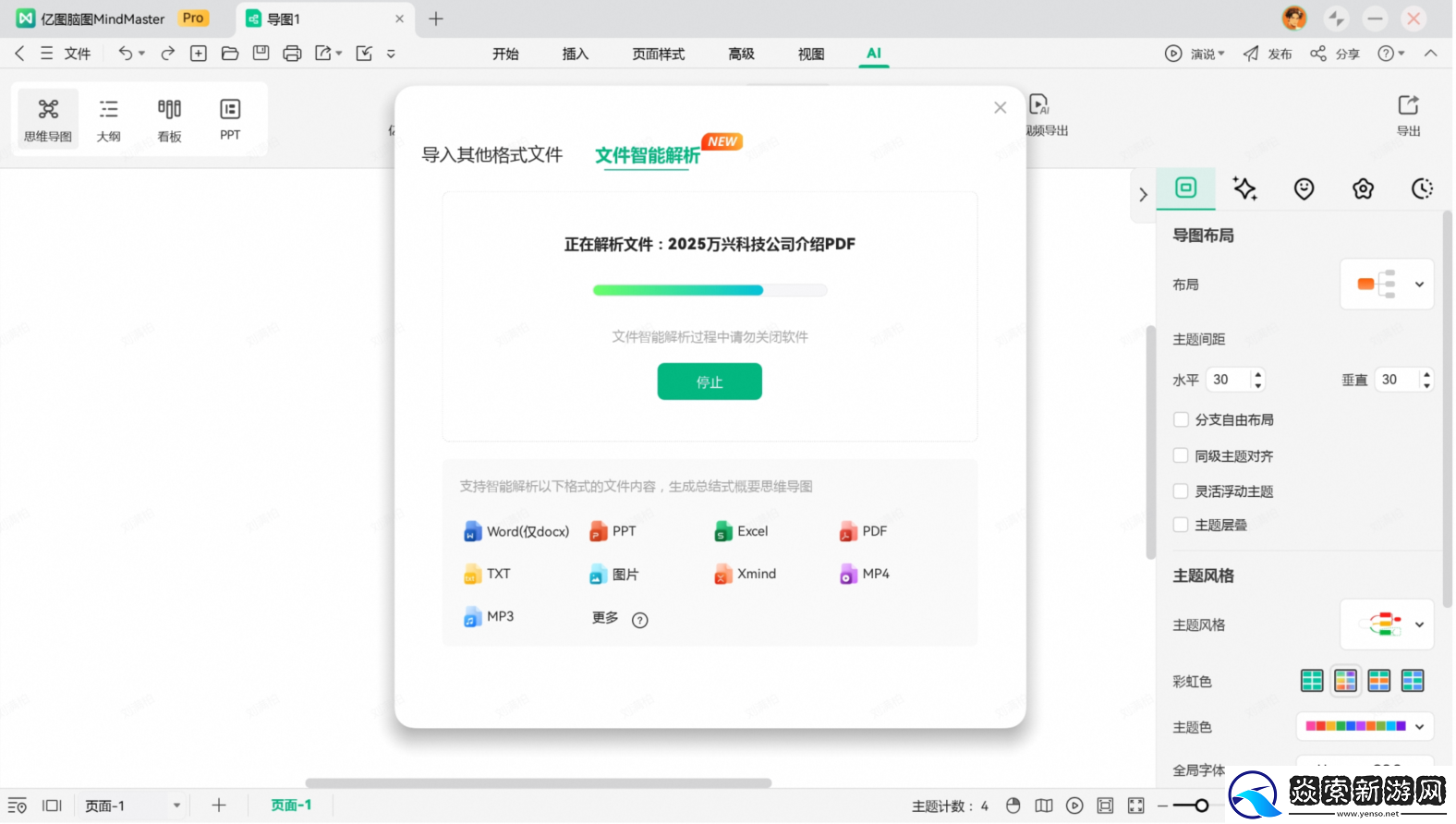Click the 停止 stop button
Viewport: 1456px width, 824px height.
710,382
